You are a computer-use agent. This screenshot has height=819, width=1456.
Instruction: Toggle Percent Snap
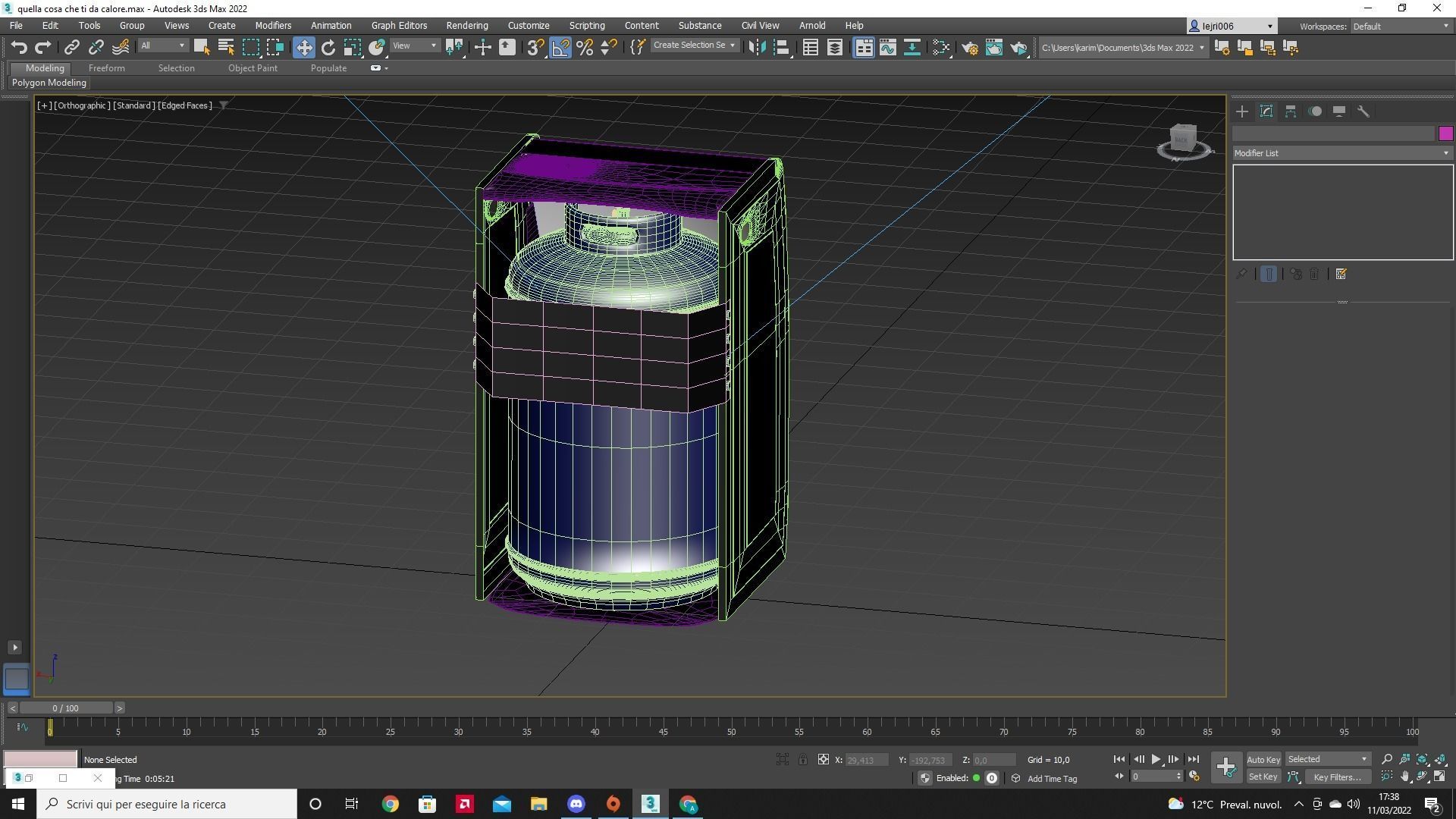[585, 47]
